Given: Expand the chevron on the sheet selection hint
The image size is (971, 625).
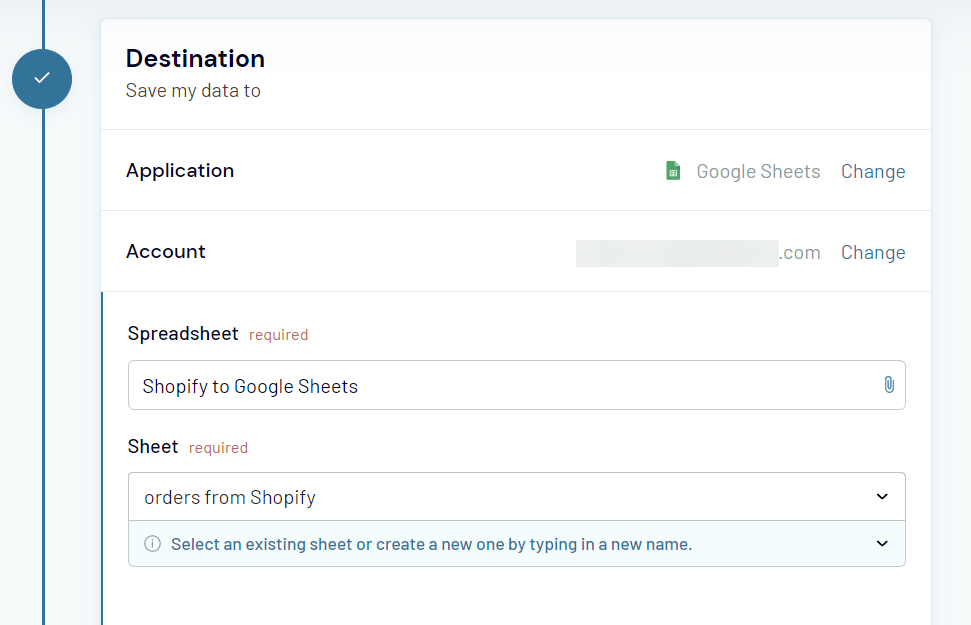Looking at the screenshot, I should 881,543.
